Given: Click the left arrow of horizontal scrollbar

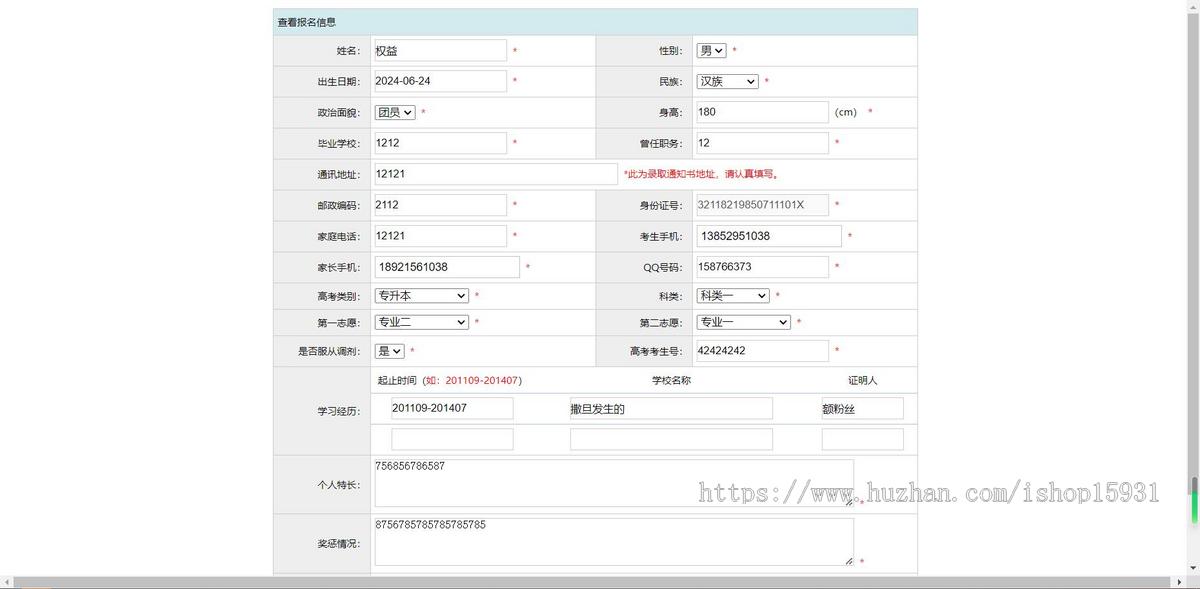Looking at the screenshot, I should [6, 582].
